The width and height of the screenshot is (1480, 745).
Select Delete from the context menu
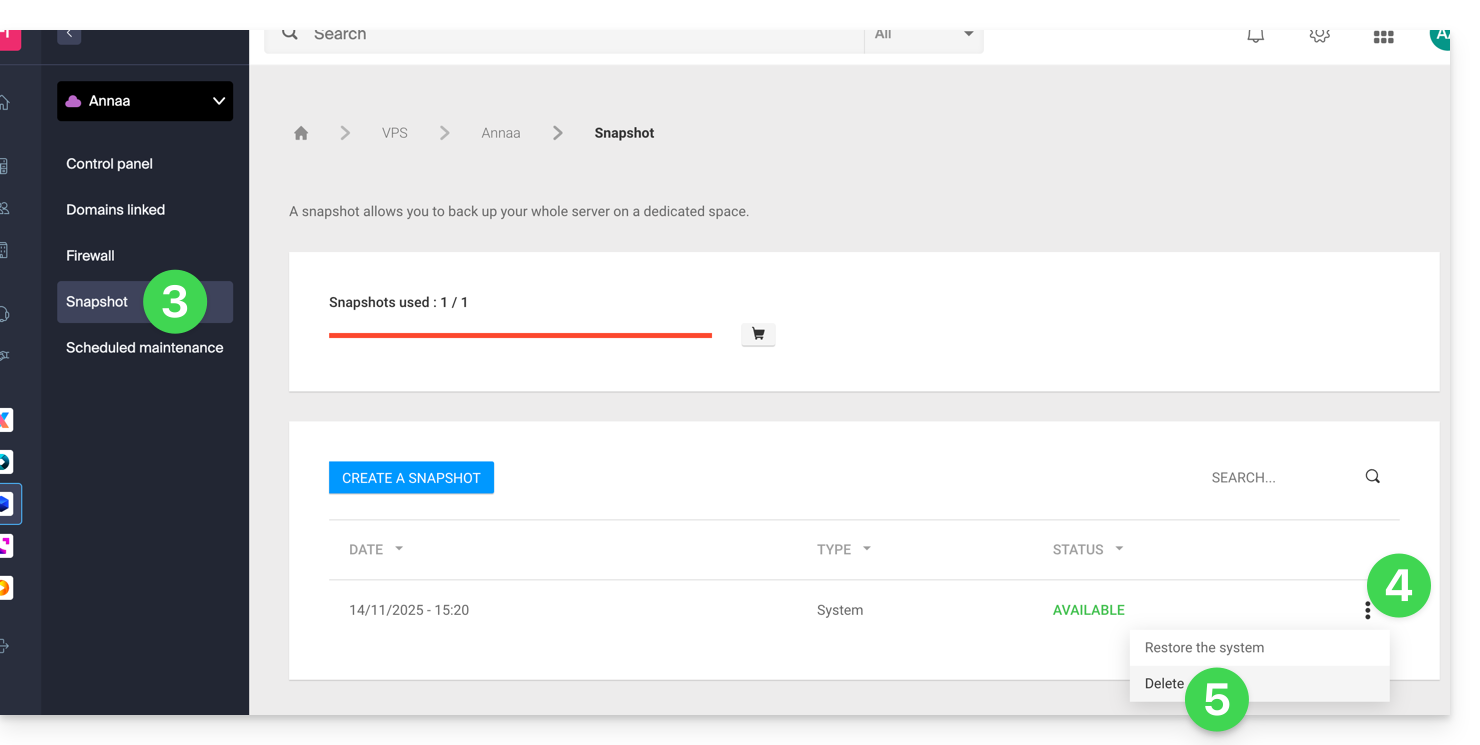pyautogui.click(x=1165, y=684)
